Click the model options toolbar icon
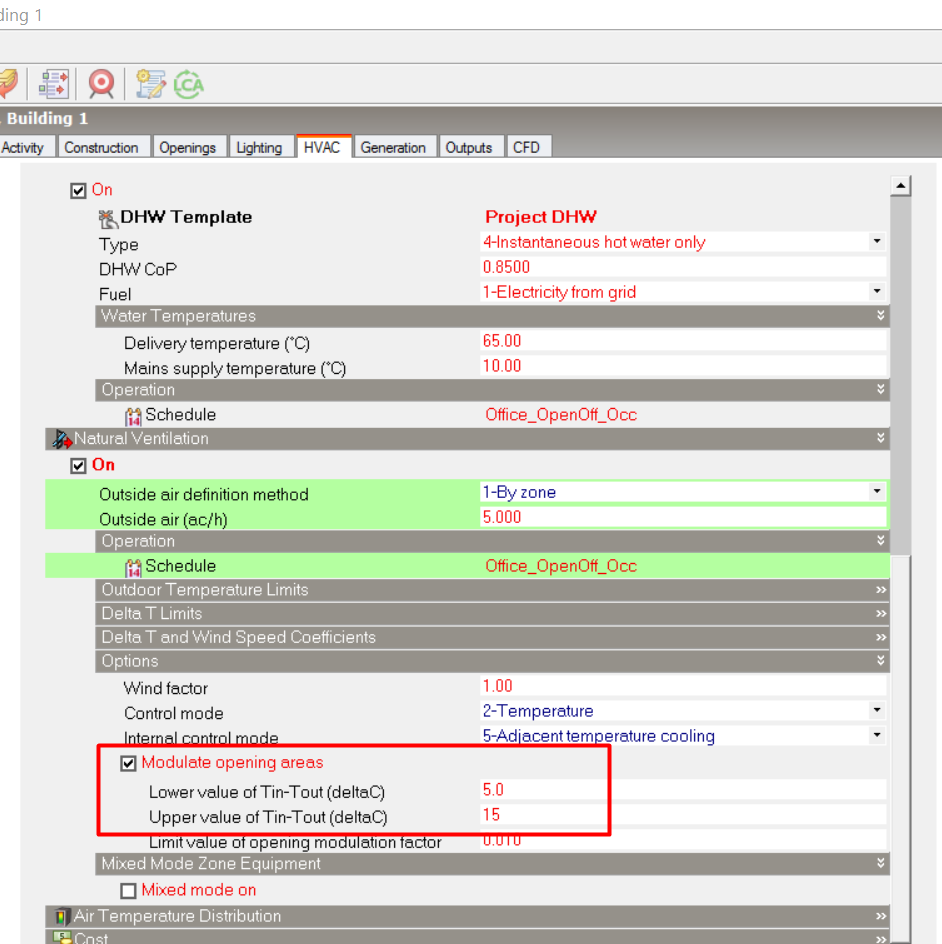 [54, 84]
